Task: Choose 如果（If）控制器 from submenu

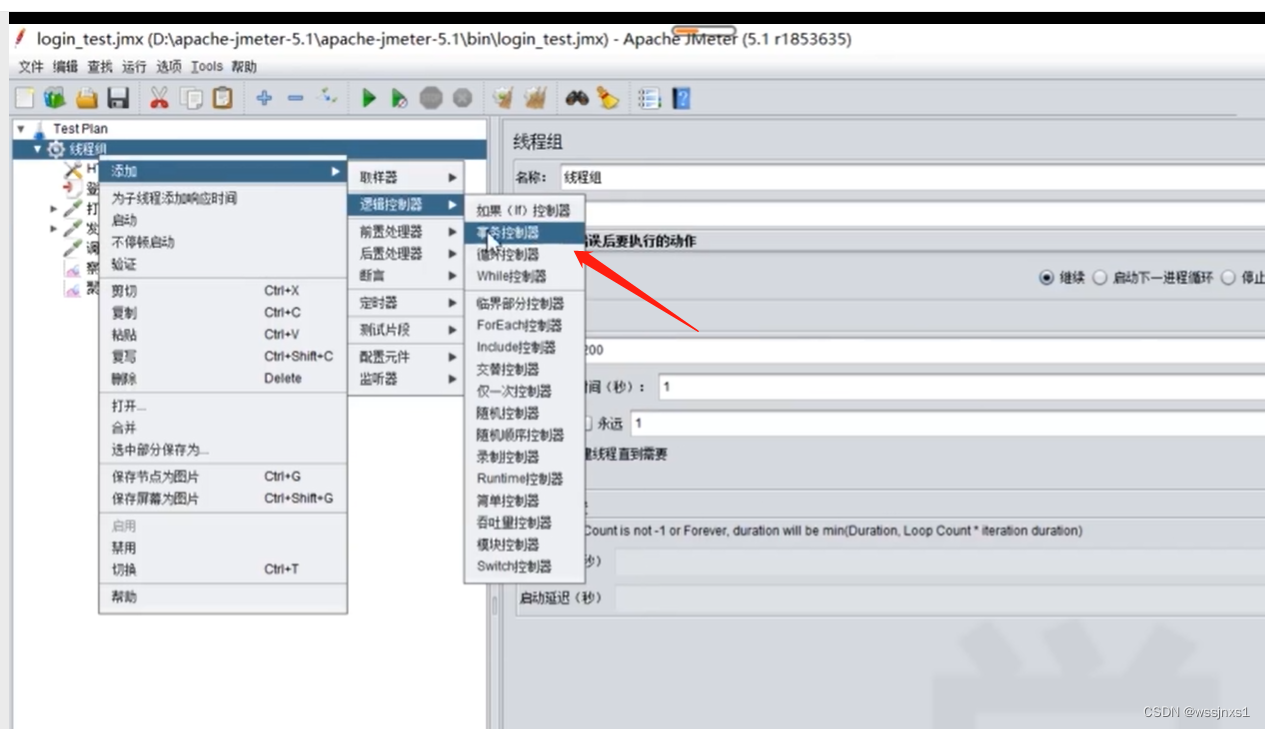Action: click(x=524, y=210)
